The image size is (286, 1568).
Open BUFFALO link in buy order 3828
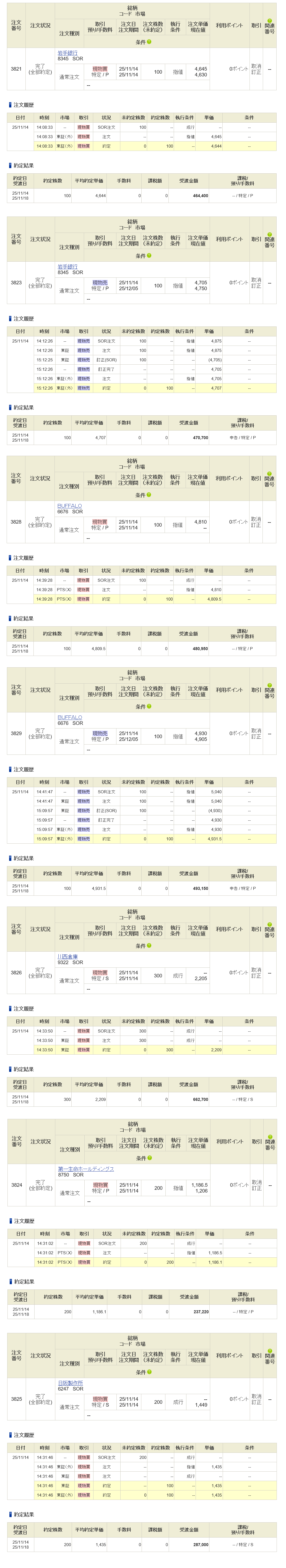pyautogui.click(x=69, y=506)
